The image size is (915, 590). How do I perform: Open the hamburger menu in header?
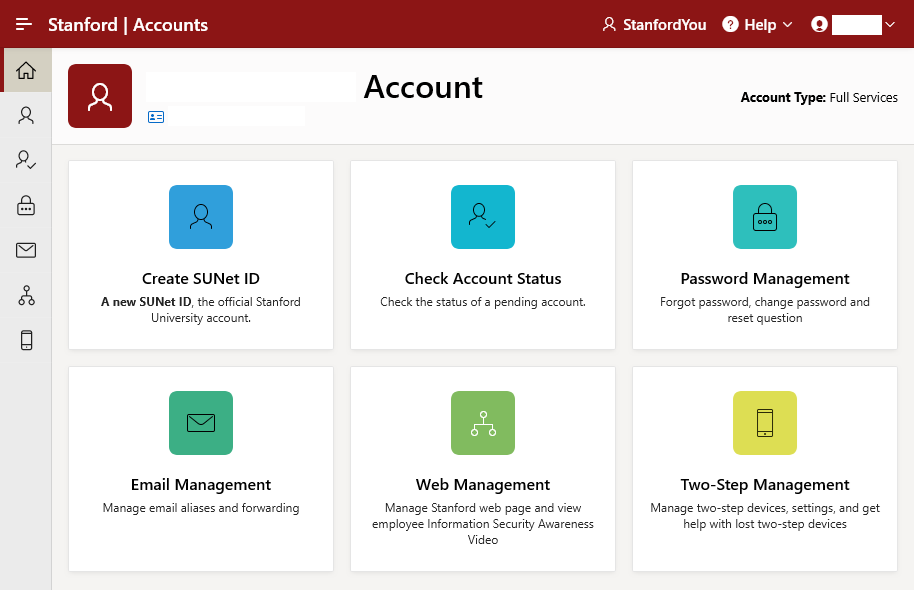tap(23, 24)
